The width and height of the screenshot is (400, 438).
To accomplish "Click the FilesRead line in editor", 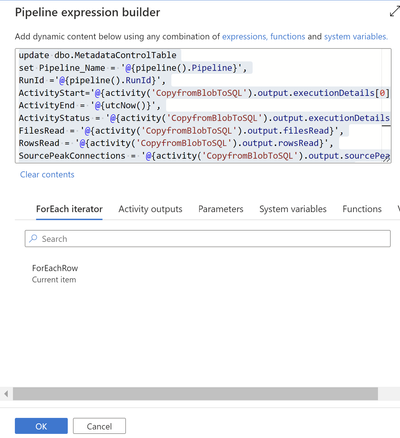I will click(x=181, y=131).
